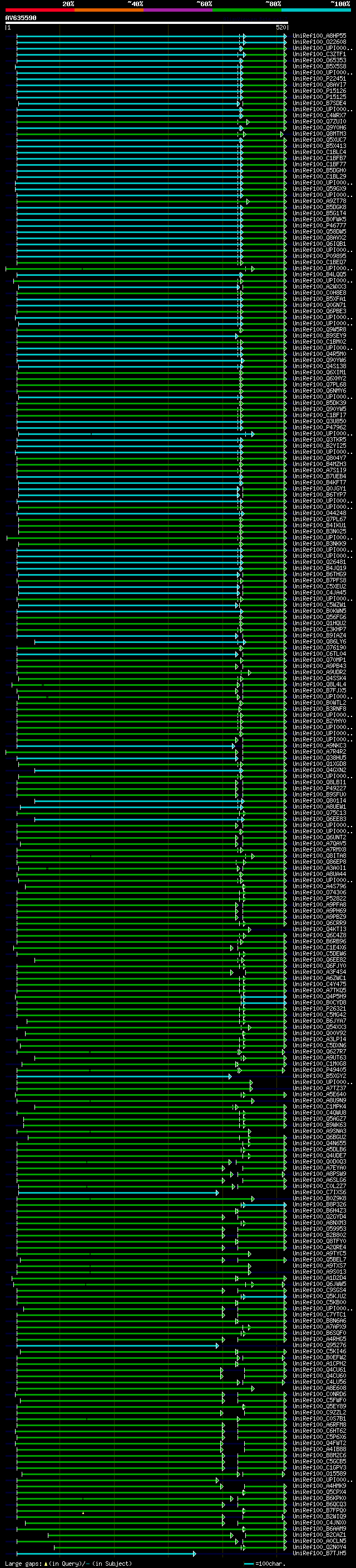The height and width of the screenshot is (1568, 356).
Task: Click UniRef100_Q0GN71 entry
Action: [319, 305]
